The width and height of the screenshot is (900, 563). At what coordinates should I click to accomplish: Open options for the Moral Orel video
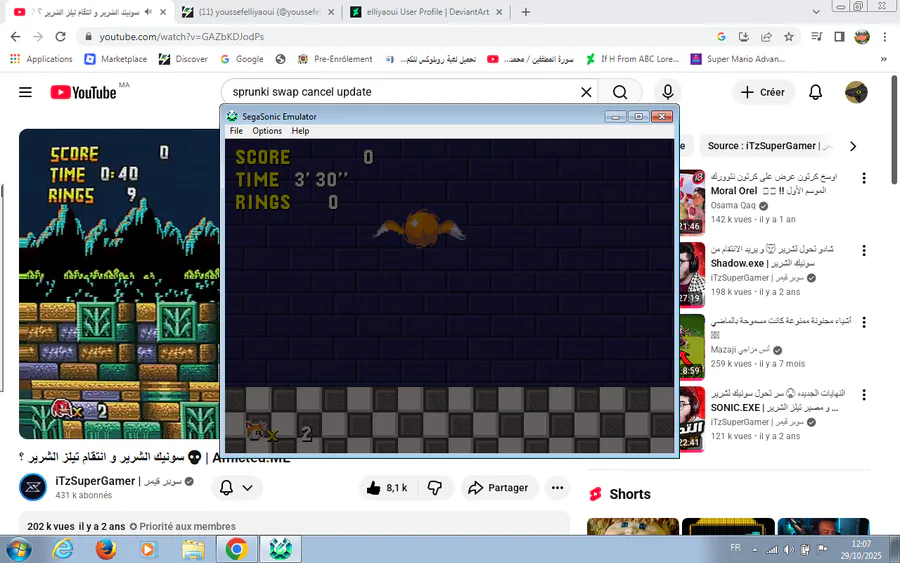coord(863,178)
